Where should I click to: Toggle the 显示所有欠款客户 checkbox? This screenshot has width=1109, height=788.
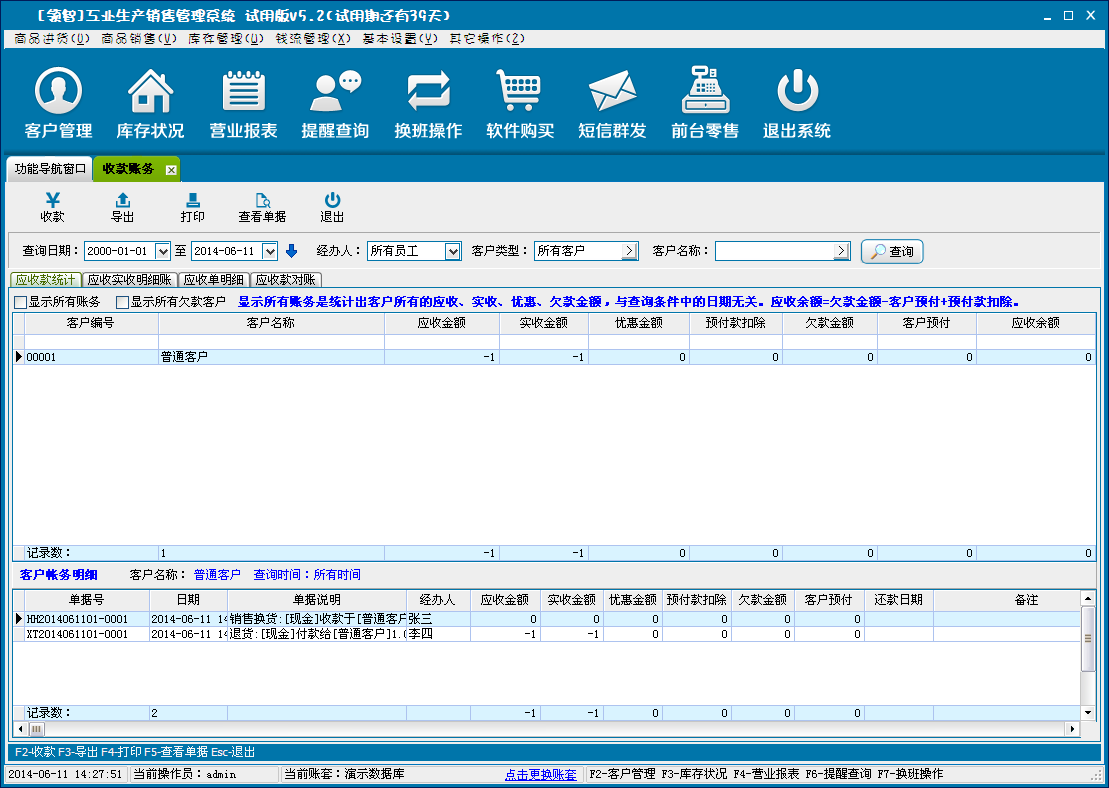coord(123,302)
